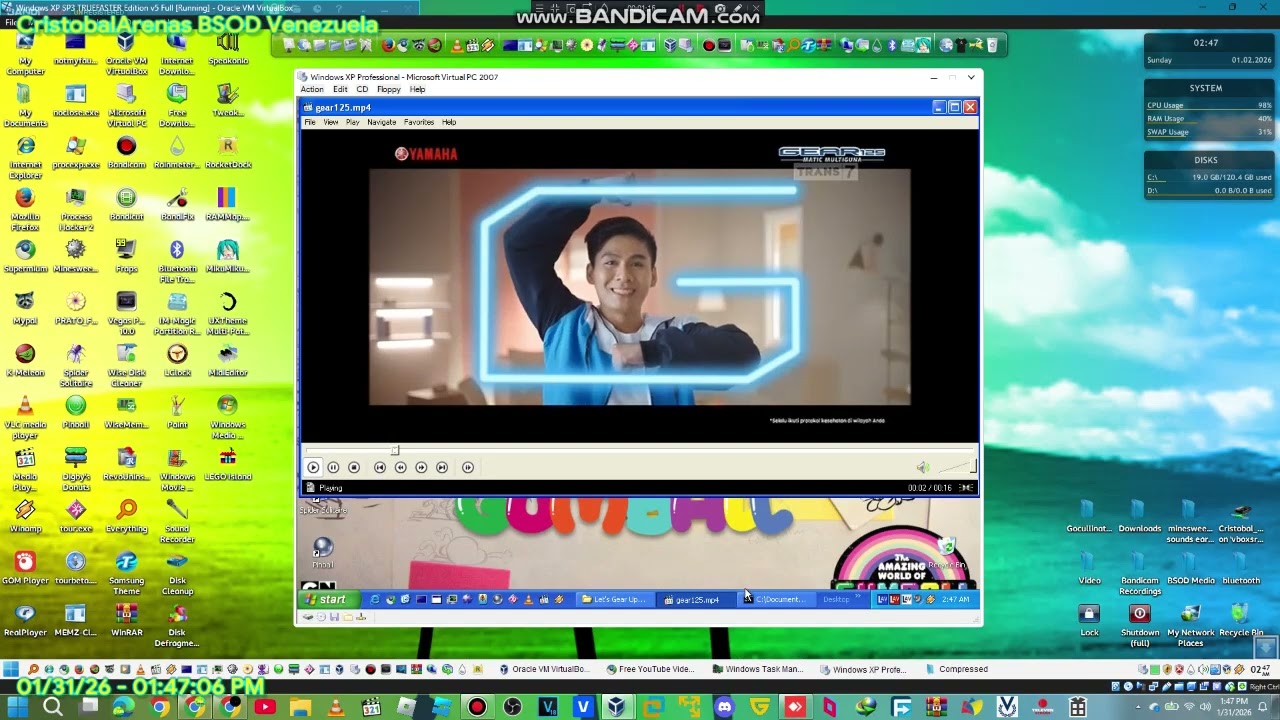Switch to Windows Task Manager taskbar button
The height and width of the screenshot is (720, 1280).
[758, 670]
